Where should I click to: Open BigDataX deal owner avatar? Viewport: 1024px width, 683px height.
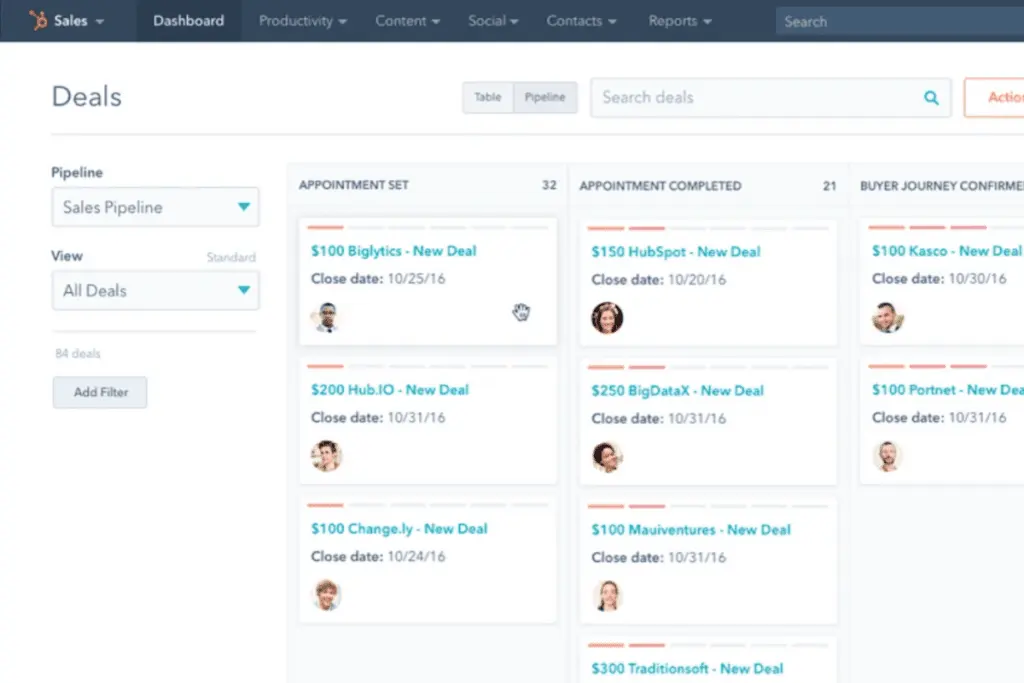pyautogui.click(x=607, y=456)
